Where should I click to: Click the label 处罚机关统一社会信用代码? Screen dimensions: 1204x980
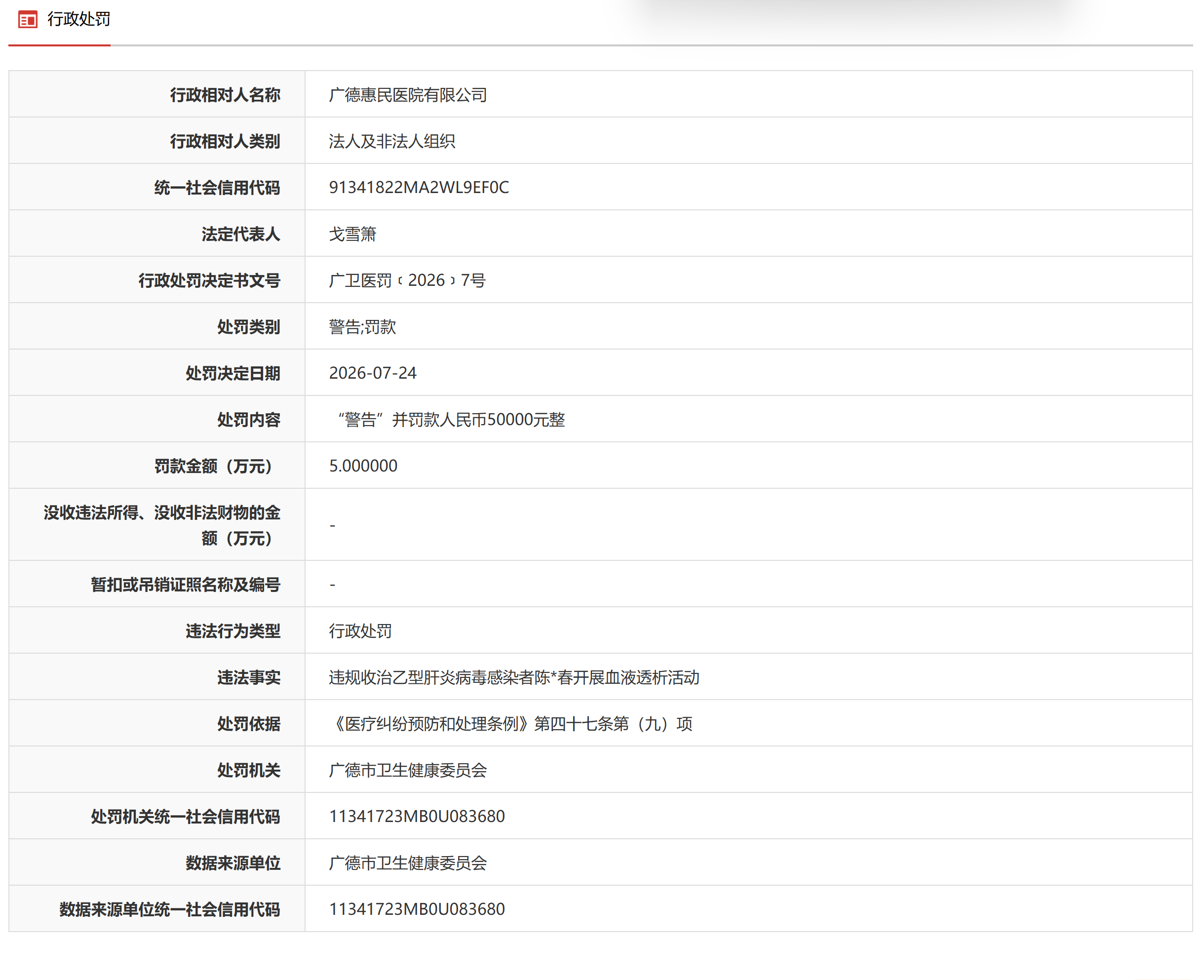(186, 816)
